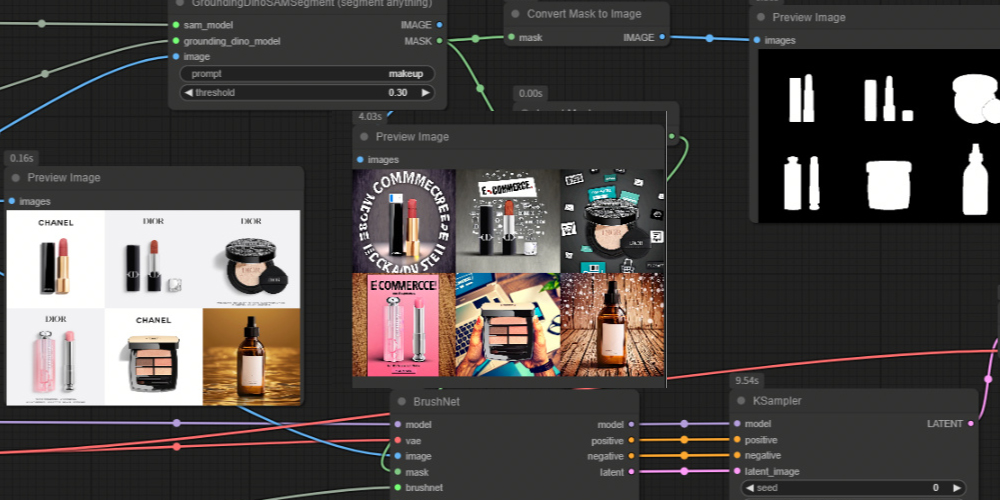
Task: Click the mask input port on Convert Mask to Image
Action: tap(511, 38)
